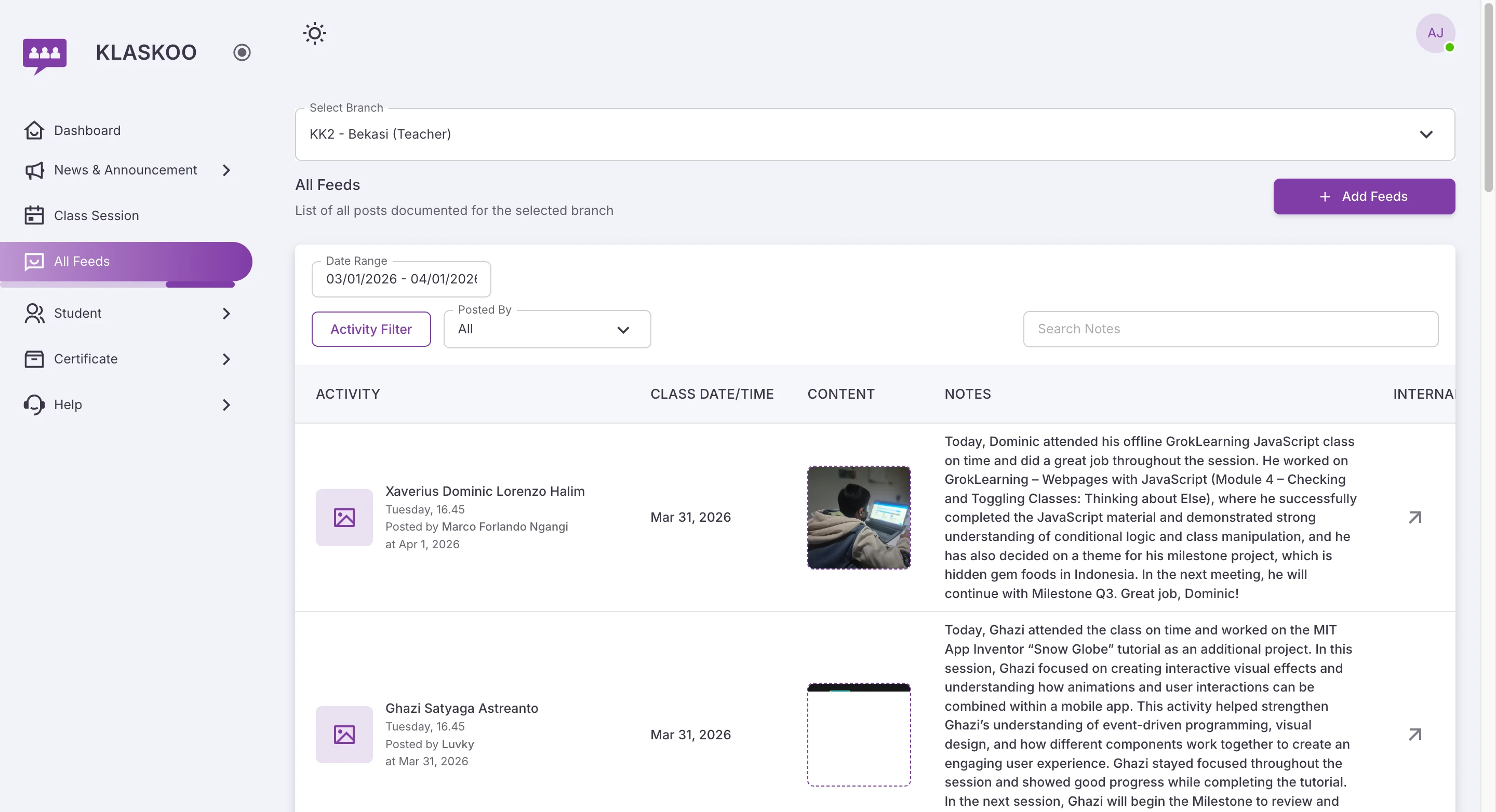
Task: Toggle the theme using the sun icon
Action: 314,33
